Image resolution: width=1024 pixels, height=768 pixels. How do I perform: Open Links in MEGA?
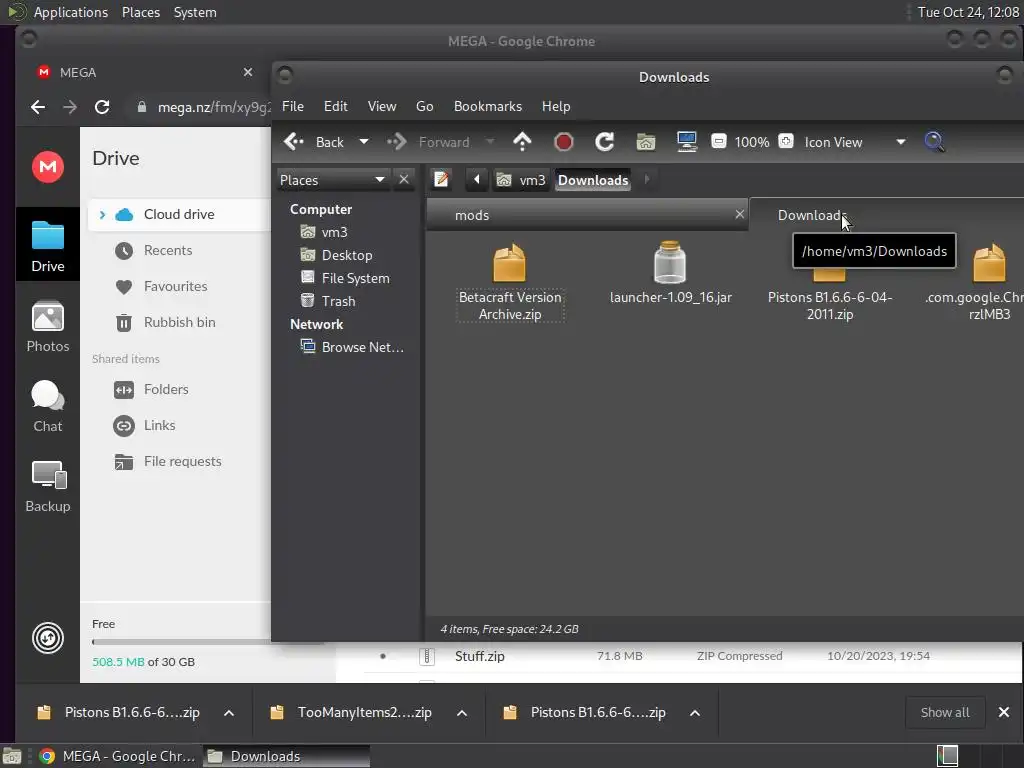point(144,425)
